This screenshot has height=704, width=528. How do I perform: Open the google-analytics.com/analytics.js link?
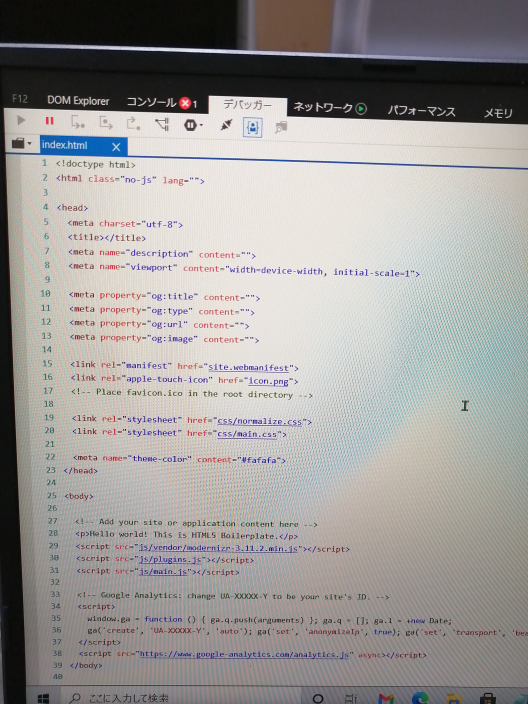pos(244,654)
